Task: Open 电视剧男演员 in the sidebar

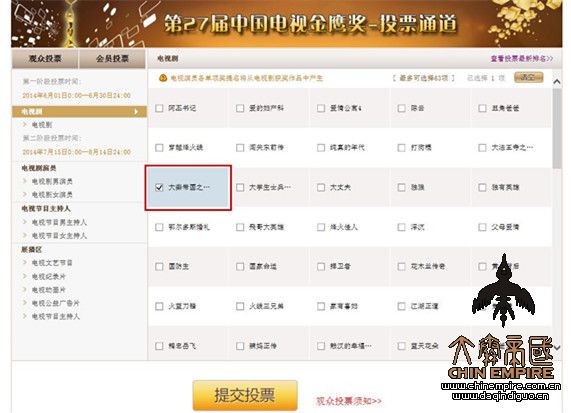Action: tap(52, 181)
